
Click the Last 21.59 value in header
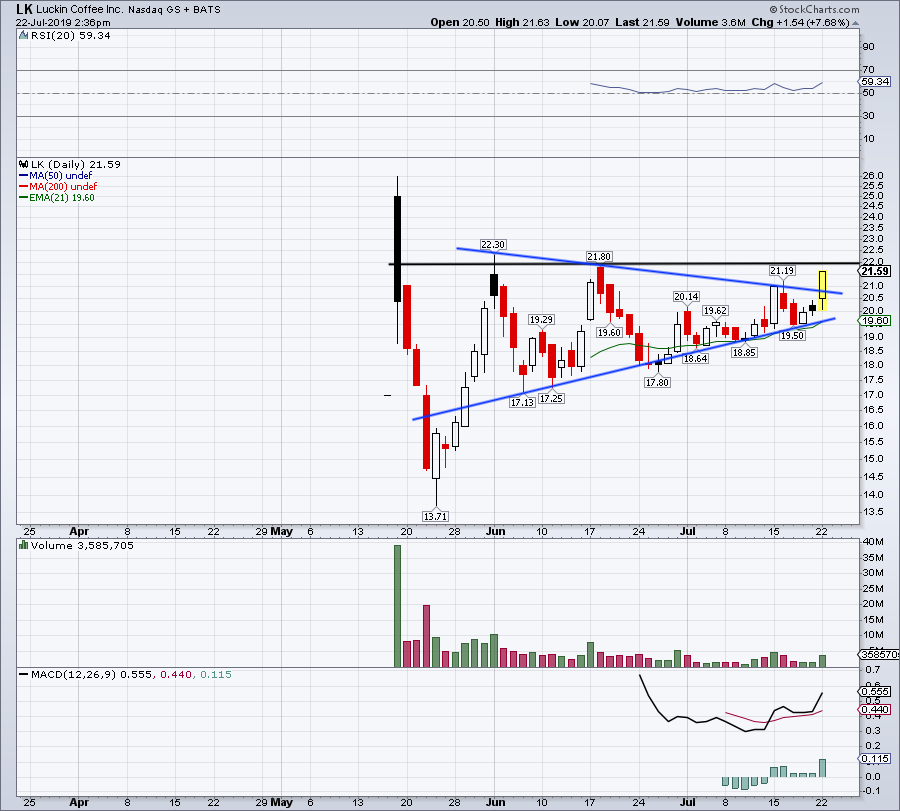[642, 22]
